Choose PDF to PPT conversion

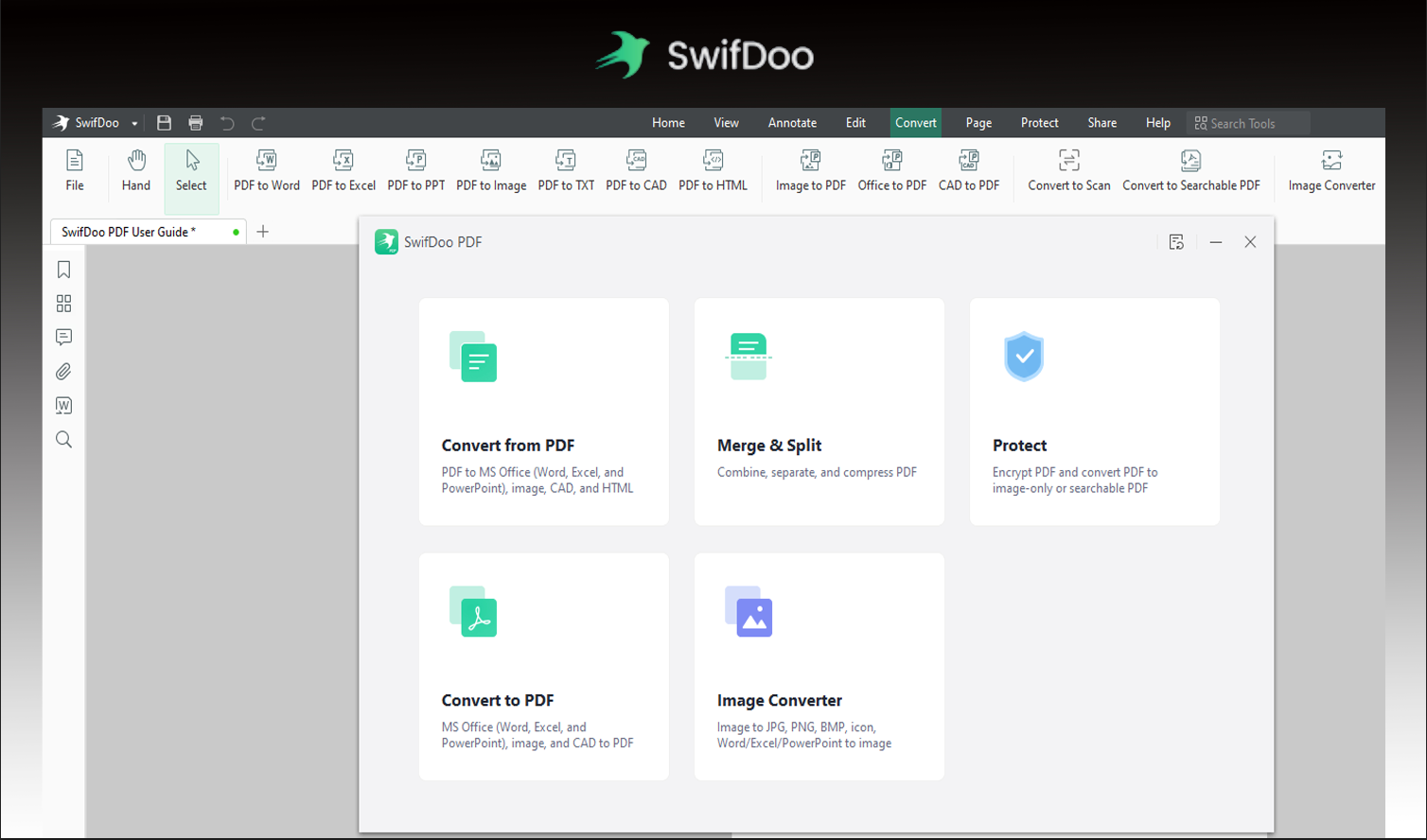(416, 170)
